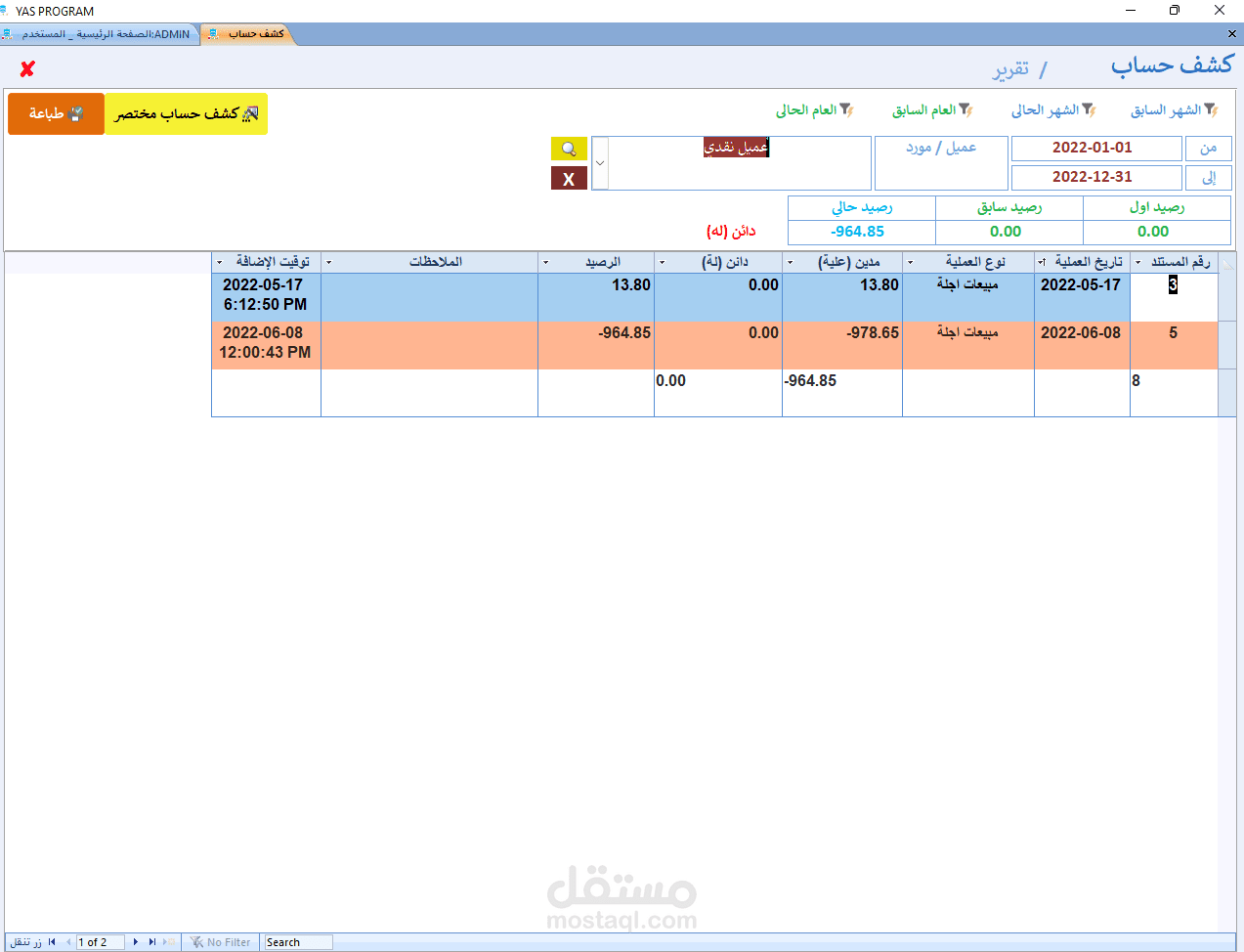Click the red X close form icon
The height and width of the screenshot is (952, 1244).
click(27, 68)
